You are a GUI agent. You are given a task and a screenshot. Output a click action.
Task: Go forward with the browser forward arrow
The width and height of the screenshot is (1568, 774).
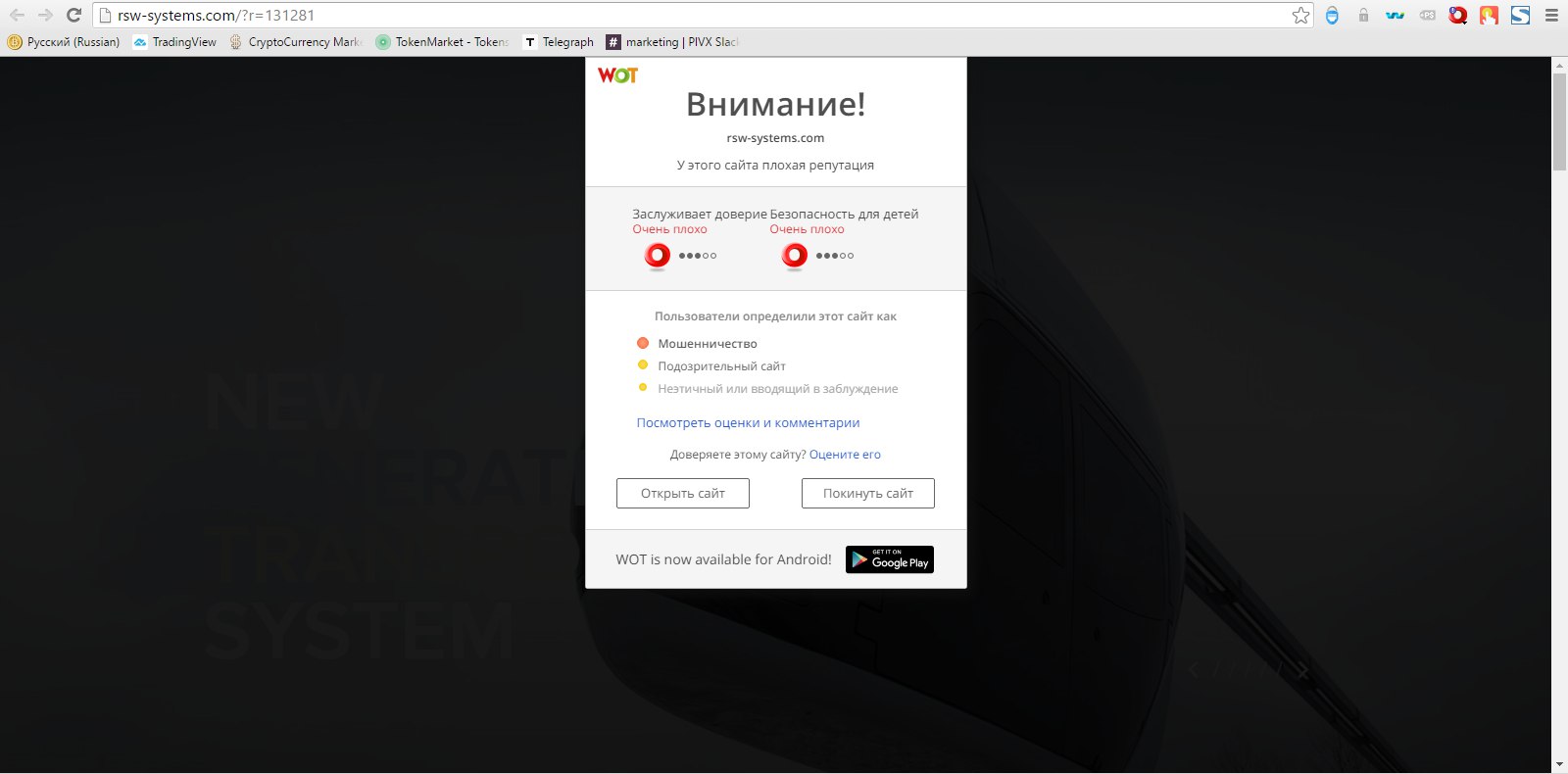point(45,15)
